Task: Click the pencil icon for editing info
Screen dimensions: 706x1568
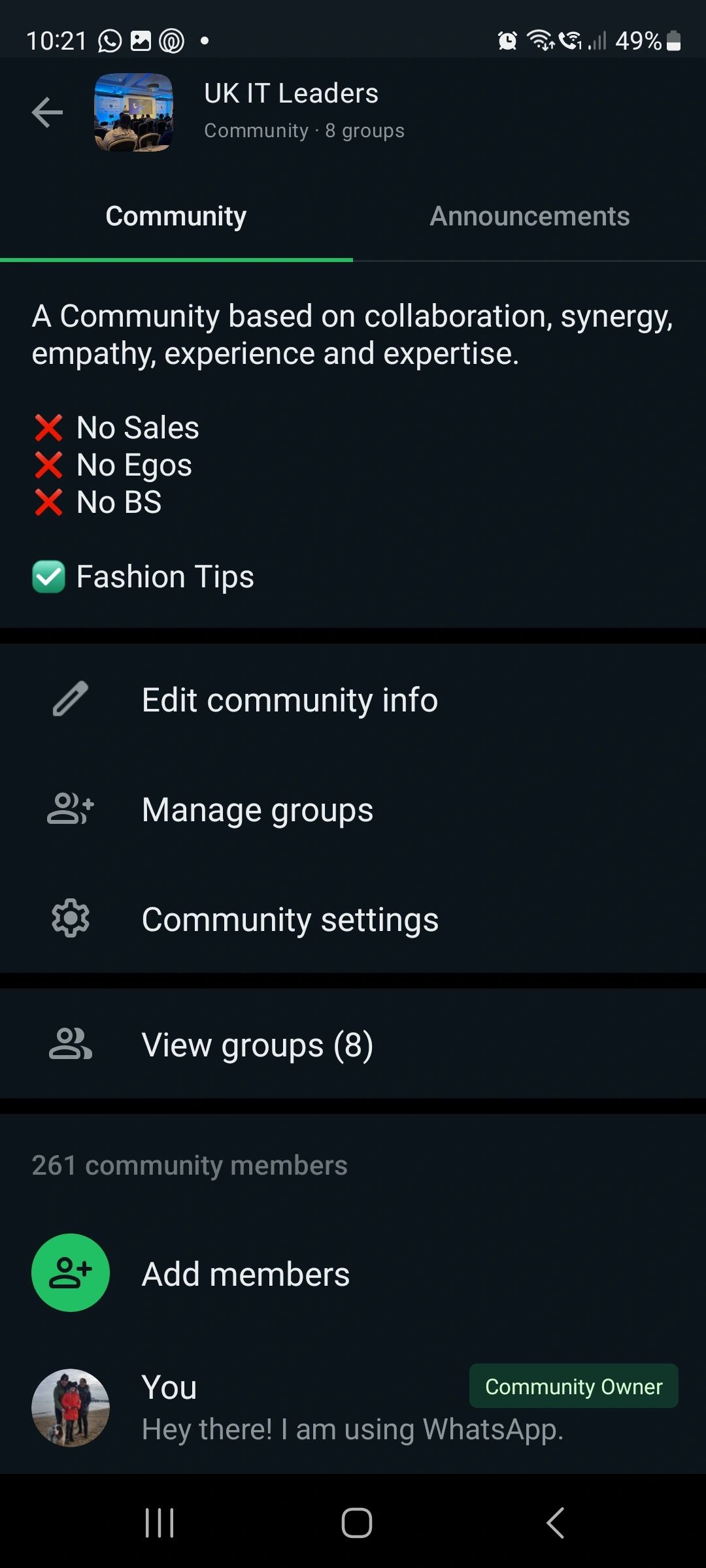Action: pos(71,699)
